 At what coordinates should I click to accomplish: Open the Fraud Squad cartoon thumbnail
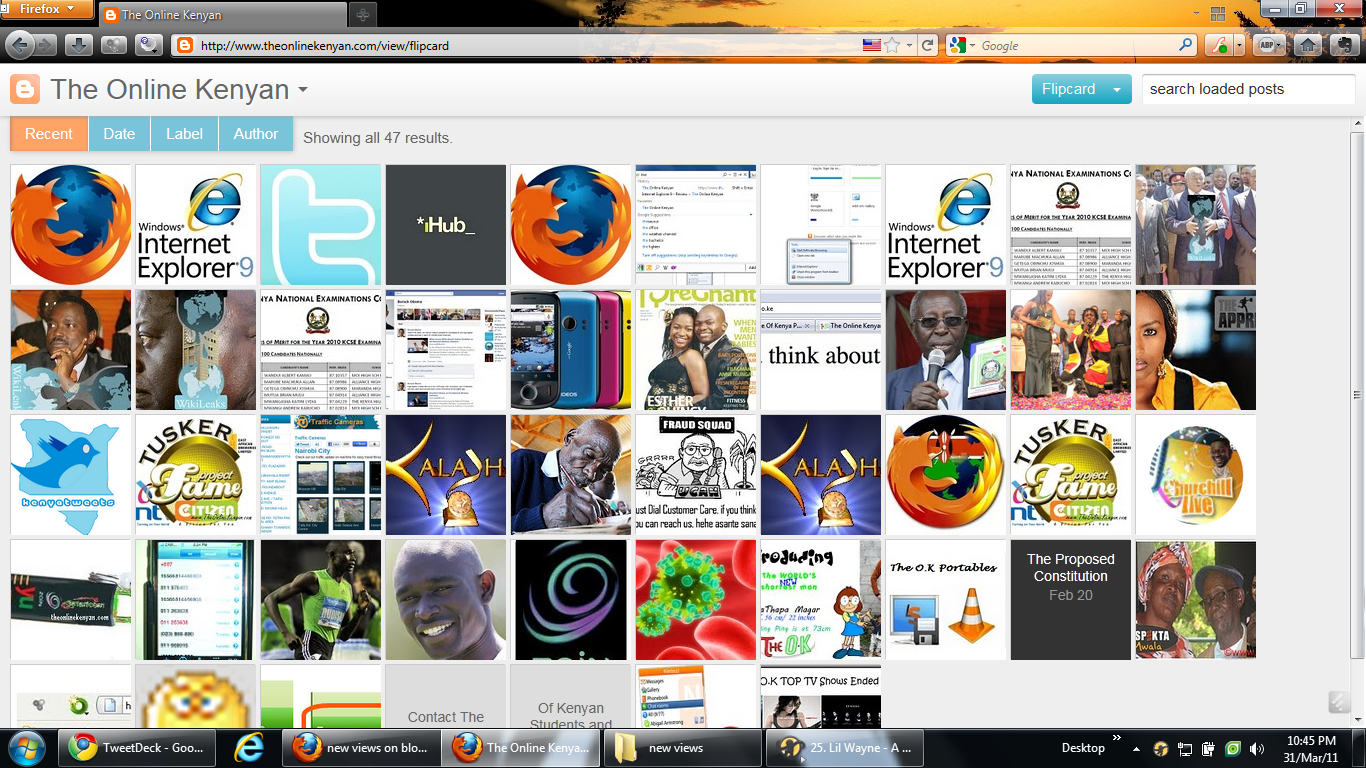(696, 475)
